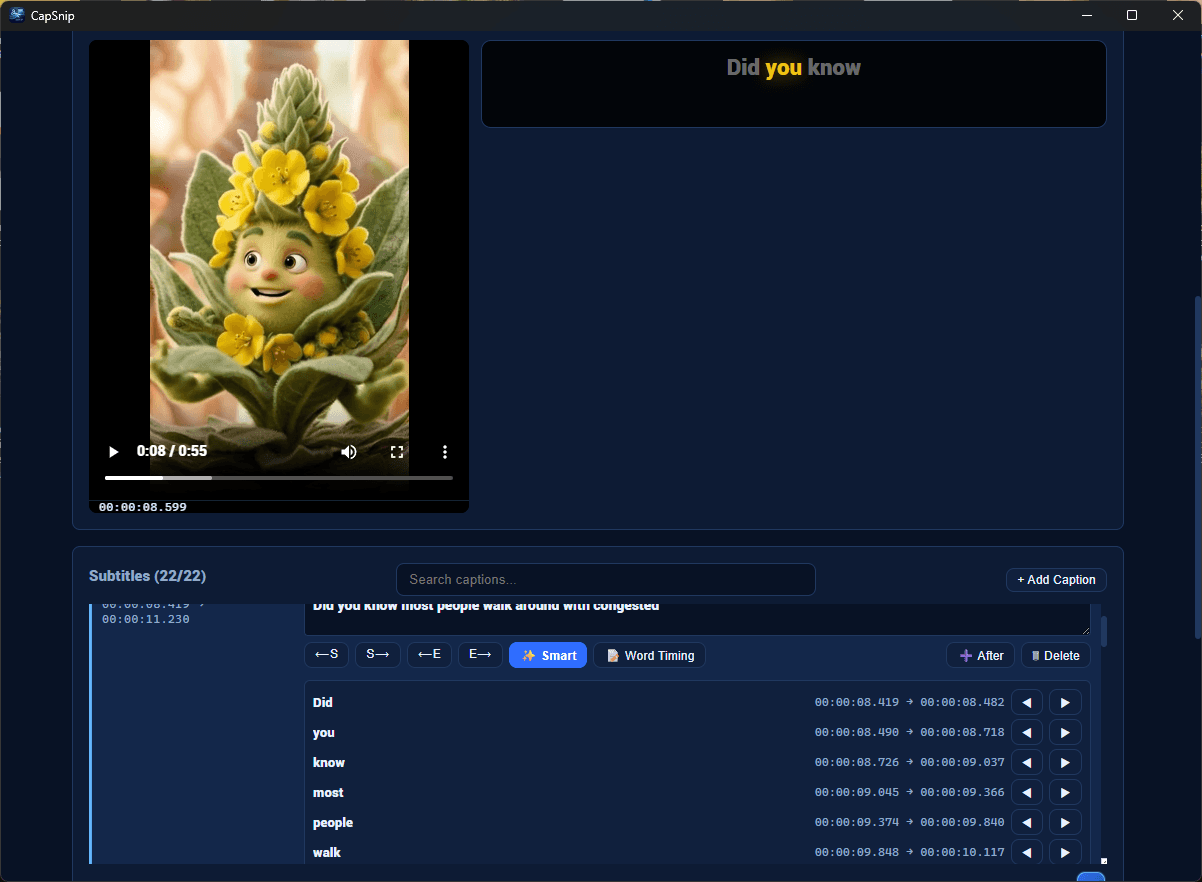Nudge word 'walk' earlier
Viewport: 1202px width, 882px height.
click(1027, 853)
